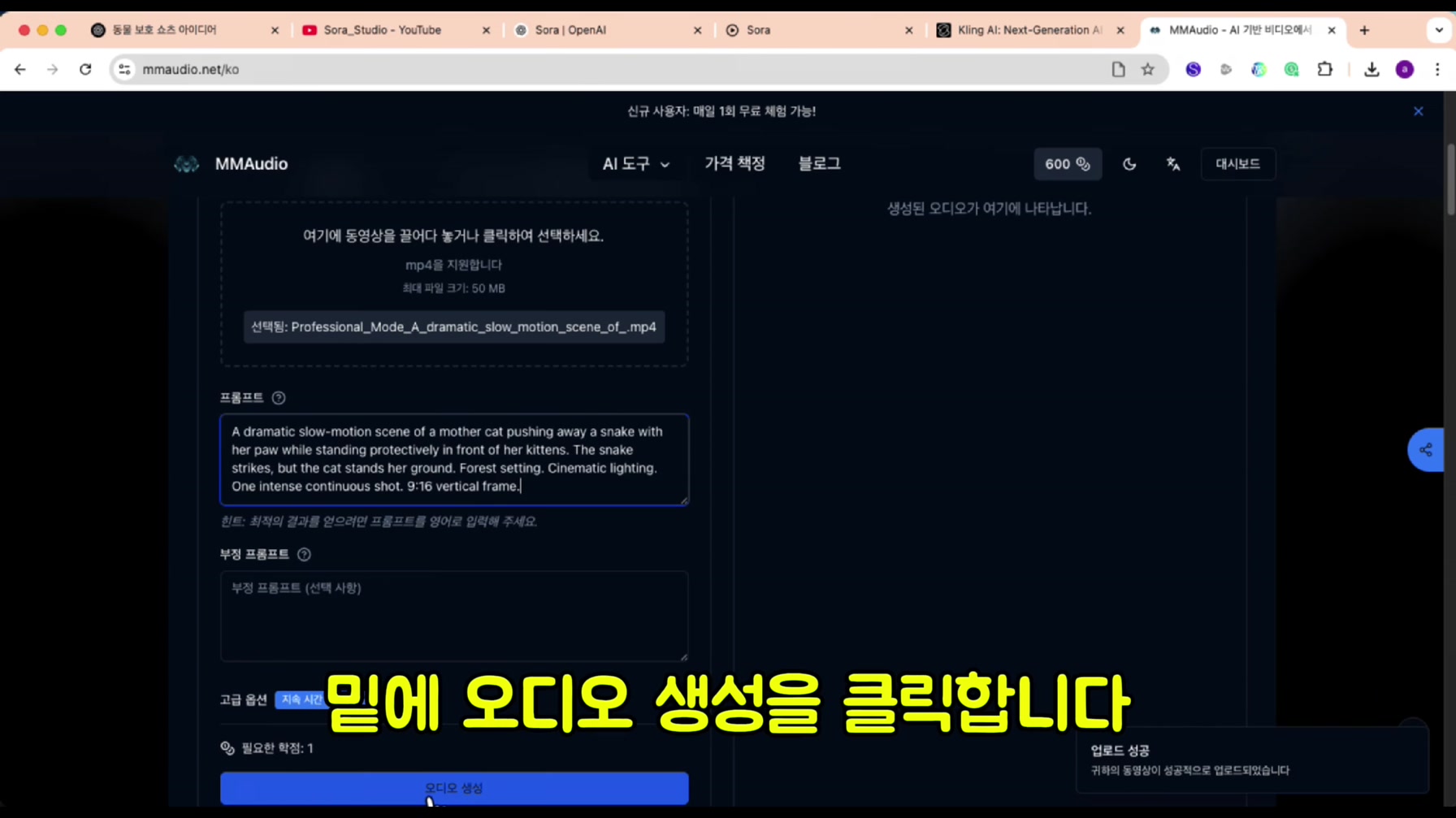Click into the prompt text area
This screenshot has width=1456, height=818.
pos(454,460)
